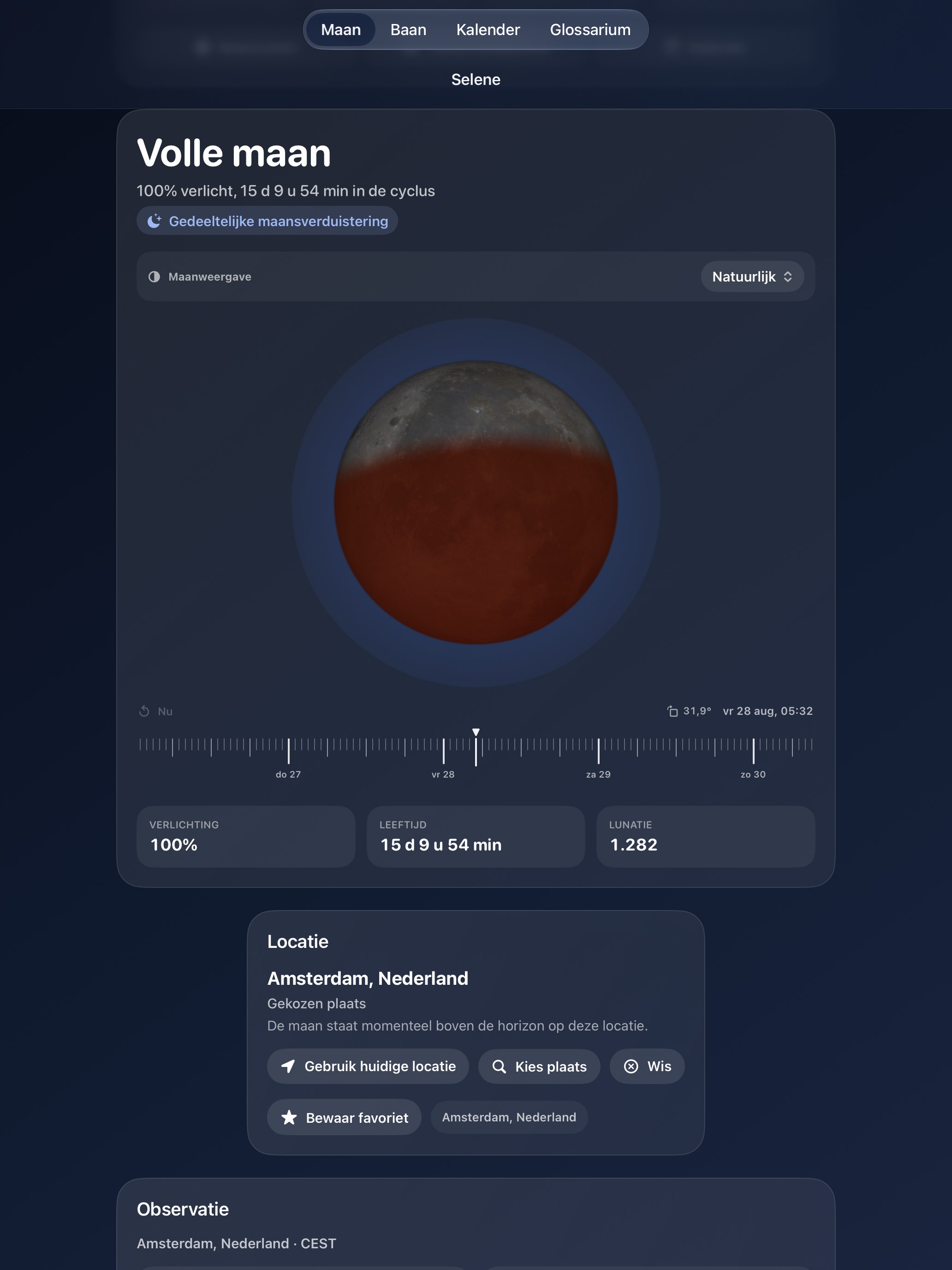This screenshot has width=952, height=1270.
Task: Open the Glossarium tab
Action: (590, 29)
